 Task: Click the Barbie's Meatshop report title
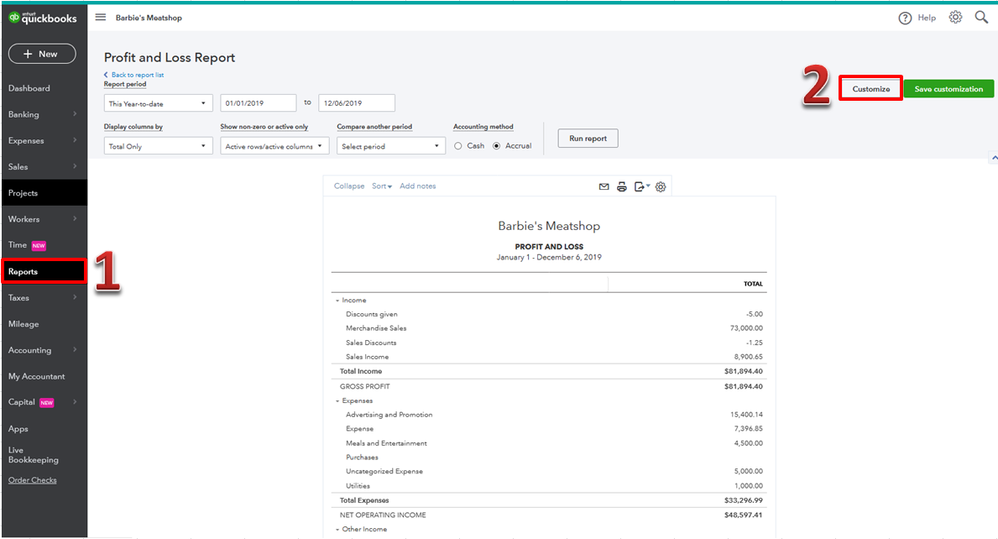pyautogui.click(x=549, y=226)
